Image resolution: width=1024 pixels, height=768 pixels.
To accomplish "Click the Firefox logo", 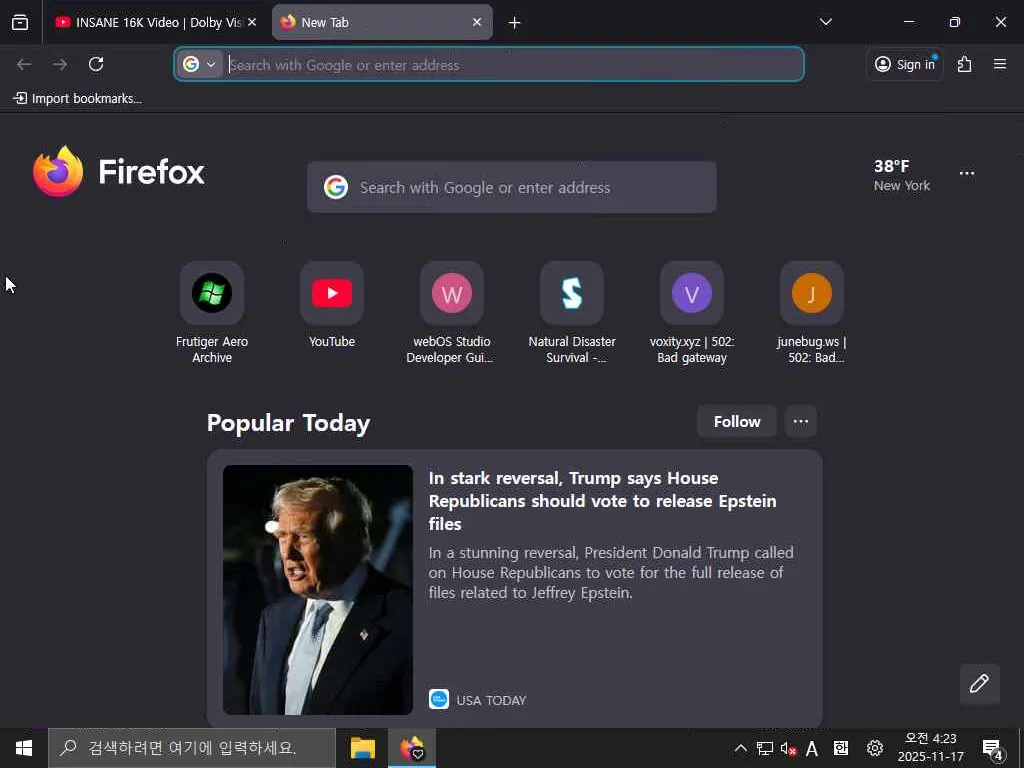I will (x=119, y=172).
